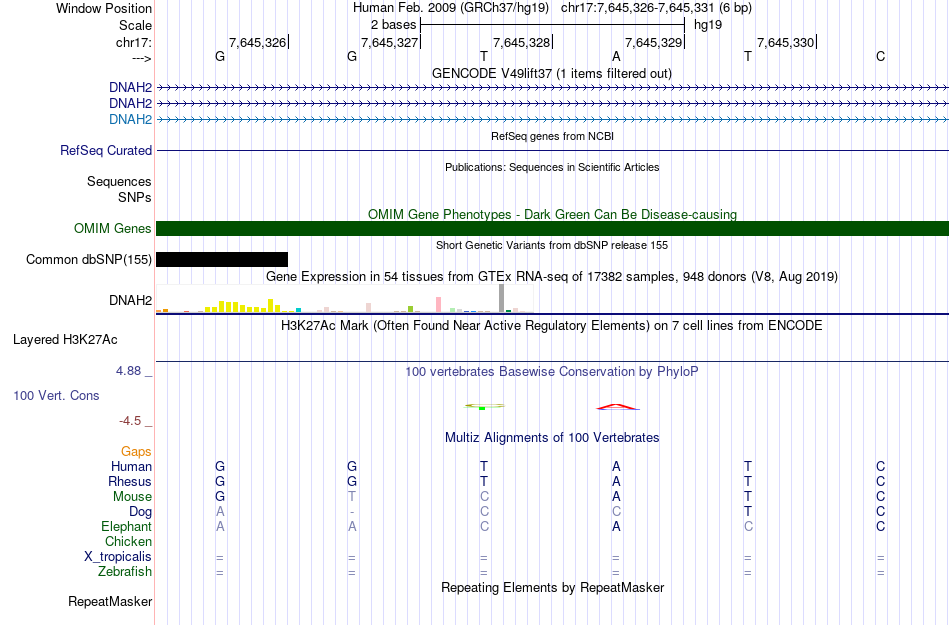
Task: Click the dark green OMIM gene bar
Action: pyautogui.click(x=553, y=228)
